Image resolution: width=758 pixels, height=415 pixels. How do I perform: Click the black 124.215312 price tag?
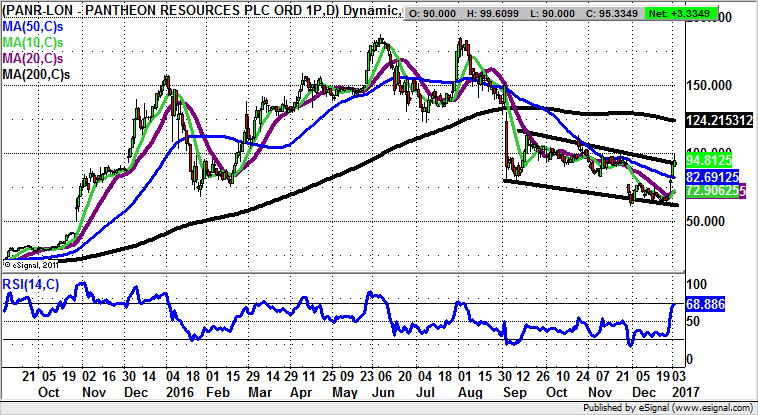[x=718, y=120]
